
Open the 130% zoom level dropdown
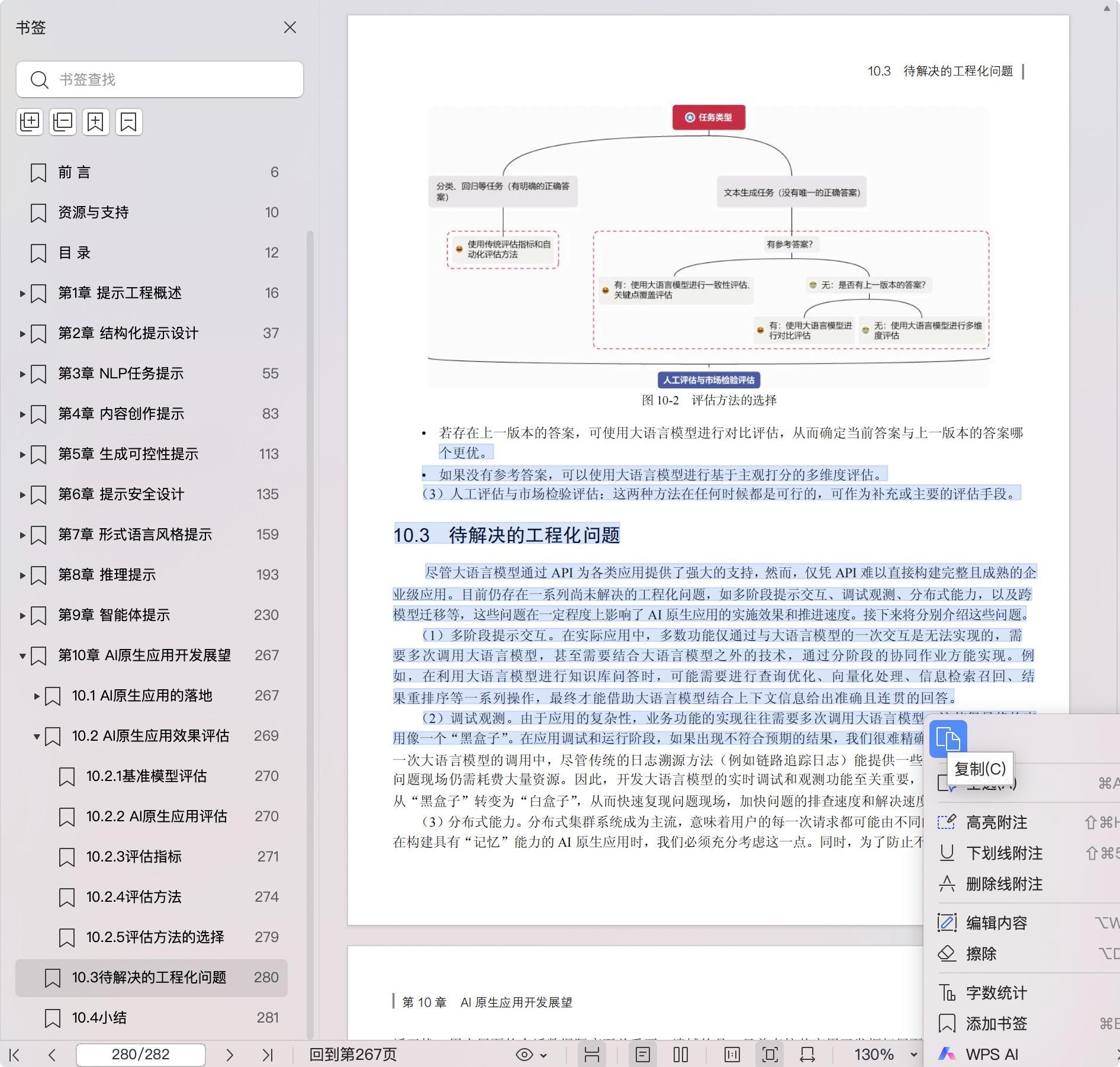point(913,1055)
